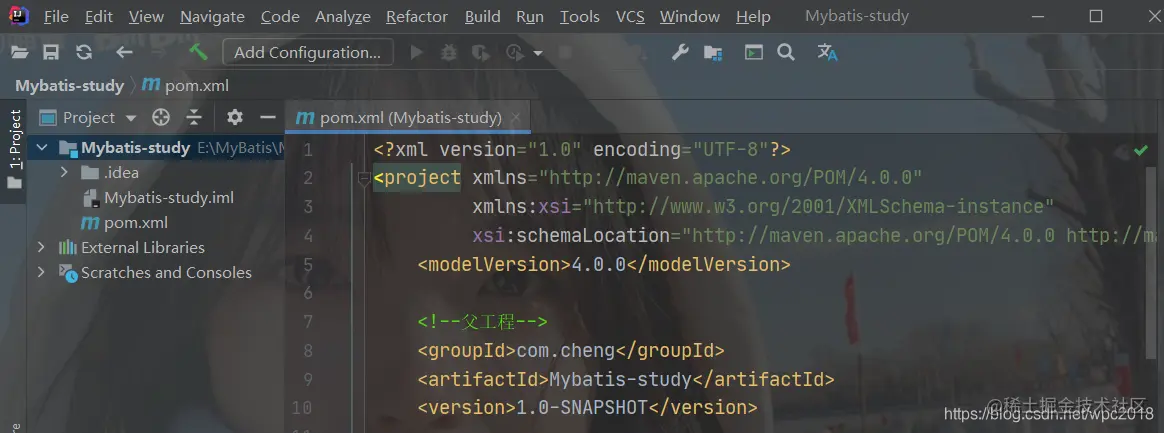Open the Run menu
Viewport: 1164px width, 433px height.
pyautogui.click(x=530, y=16)
